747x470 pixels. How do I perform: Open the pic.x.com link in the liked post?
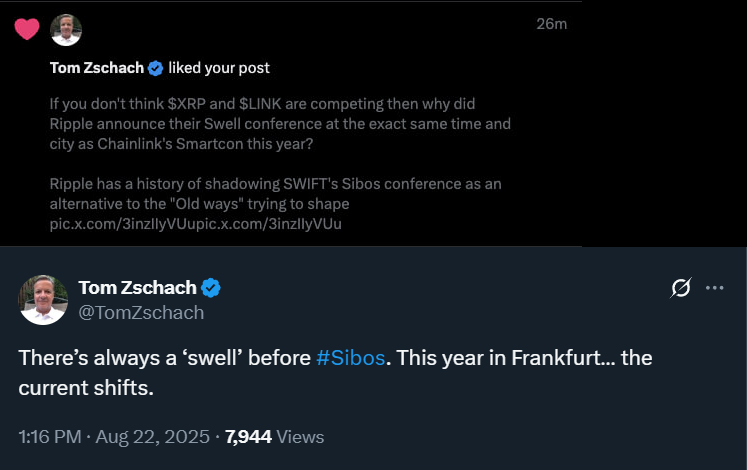tap(195, 224)
